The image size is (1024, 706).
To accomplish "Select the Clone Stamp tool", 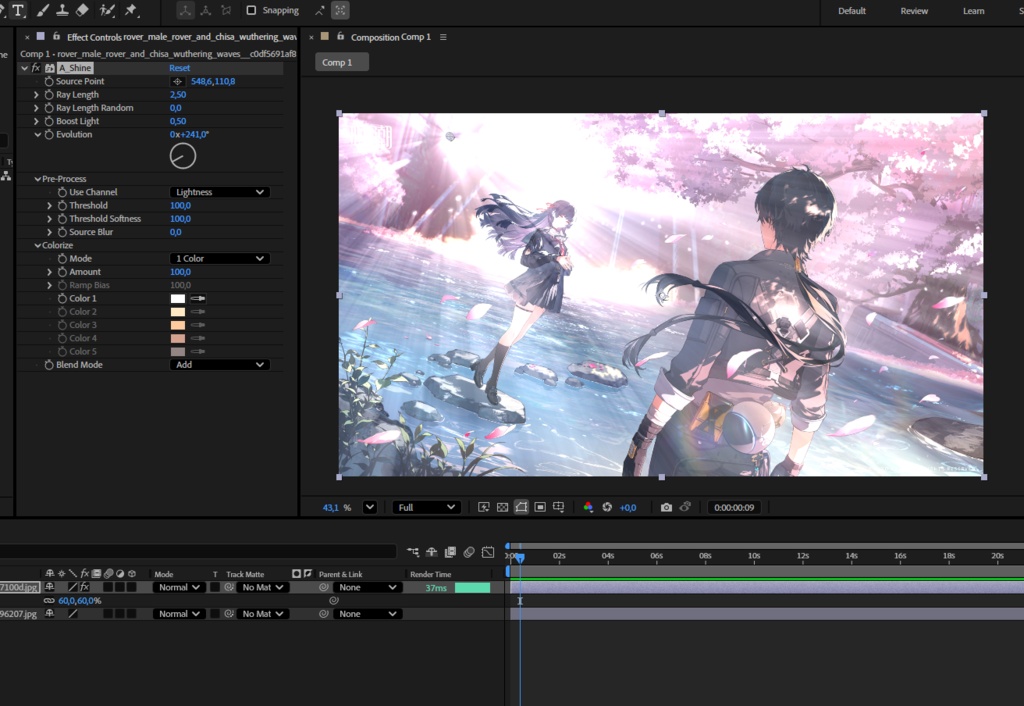I will point(62,10).
